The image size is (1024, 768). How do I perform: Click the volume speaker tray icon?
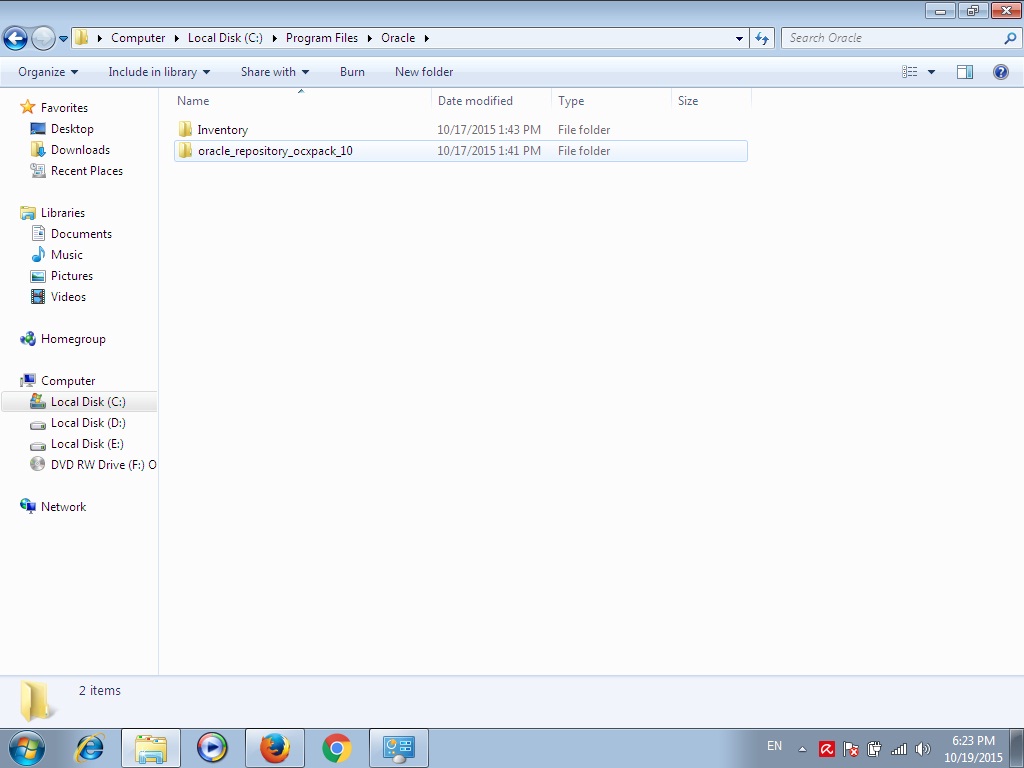coord(922,749)
